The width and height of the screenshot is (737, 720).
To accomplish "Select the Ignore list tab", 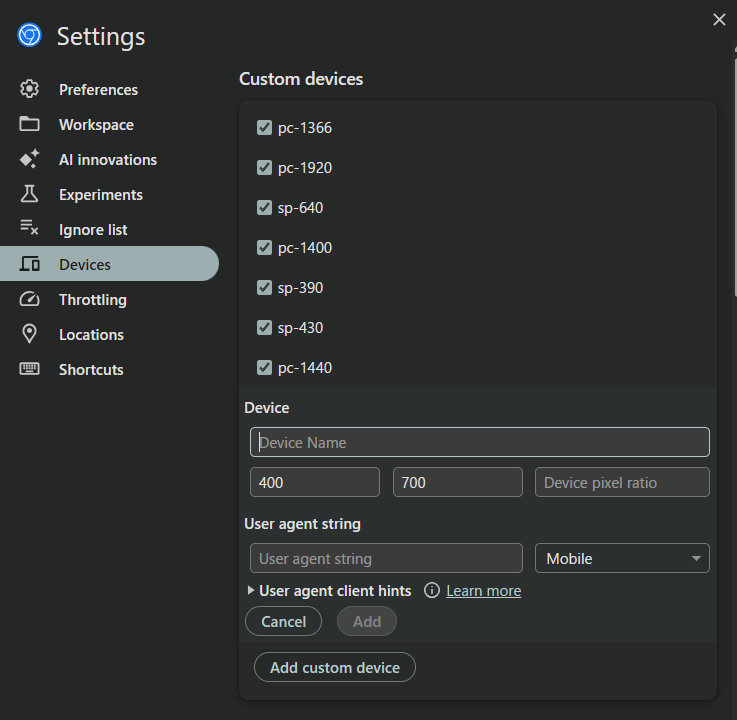I will [109, 229].
